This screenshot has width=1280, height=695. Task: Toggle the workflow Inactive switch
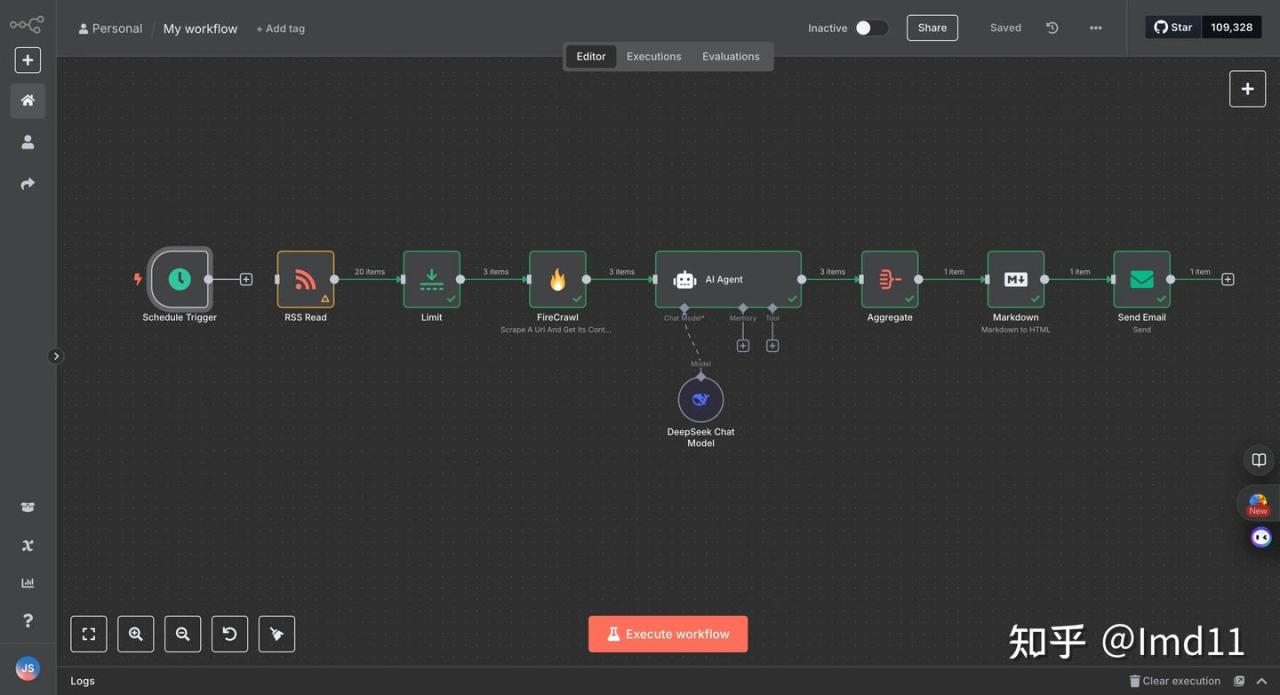(x=870, y=28)
